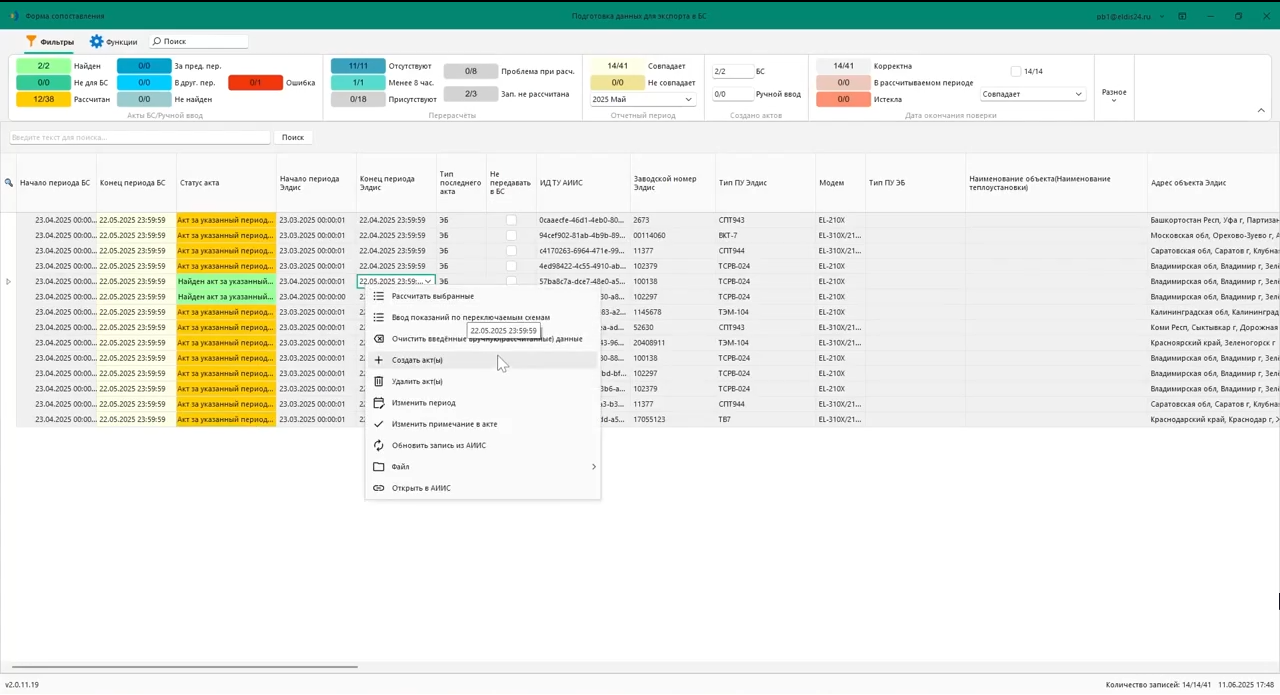Check 'Не передавать в БС' for row 00114060

pos(511,236)
